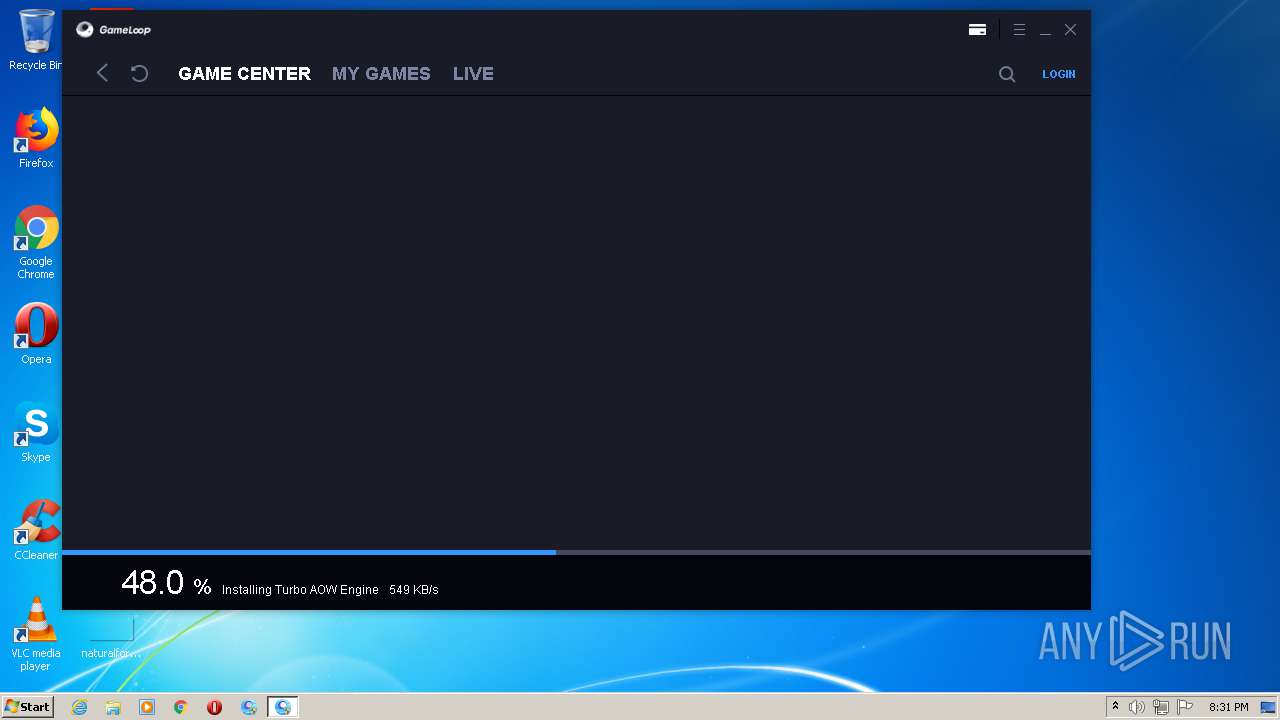Open the Windows Start menu
Image resolution: width=1280 pixels, height=720 pixels.
click(28, 707)
